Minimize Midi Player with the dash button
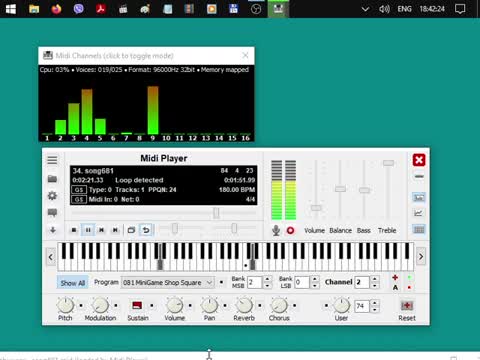Viewport: 480px width, 360px height. (x=419, y=176)
